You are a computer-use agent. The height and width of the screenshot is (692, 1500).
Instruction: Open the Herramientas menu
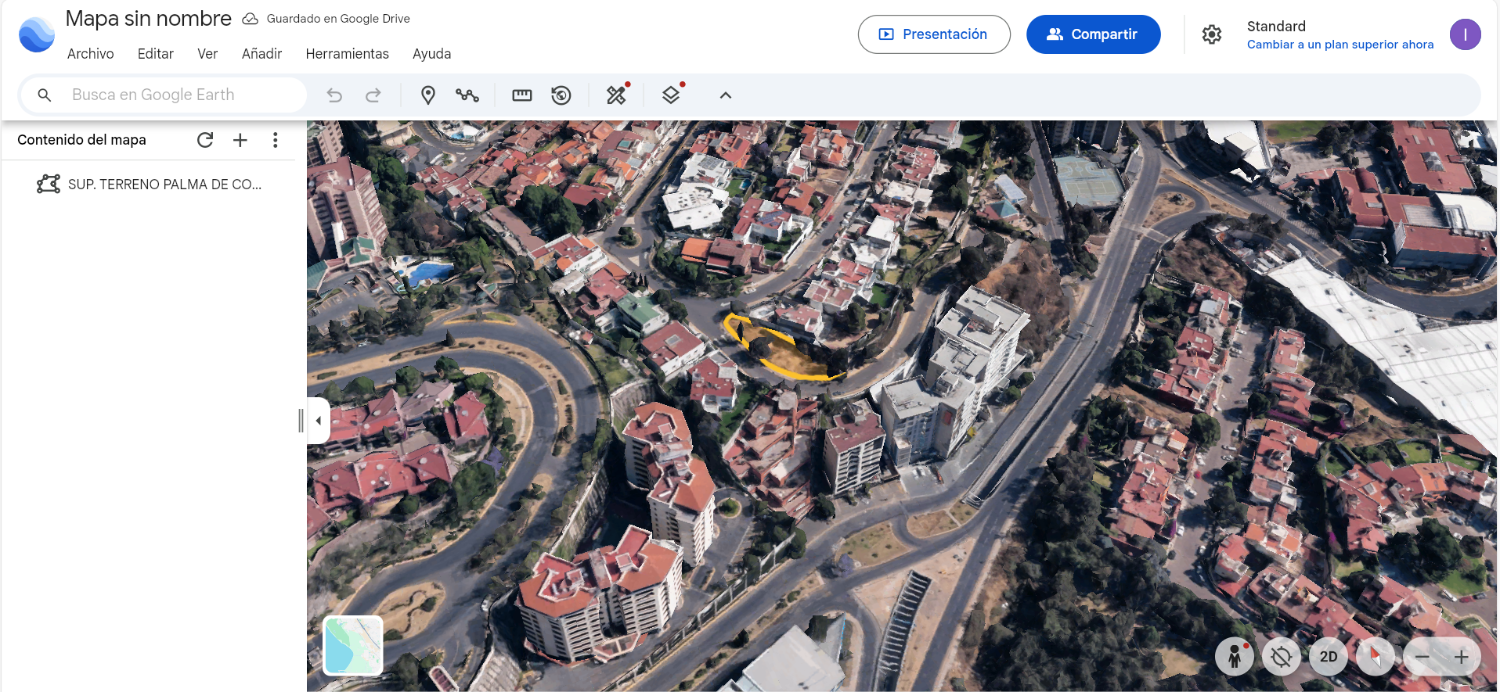tap(347, 54)
